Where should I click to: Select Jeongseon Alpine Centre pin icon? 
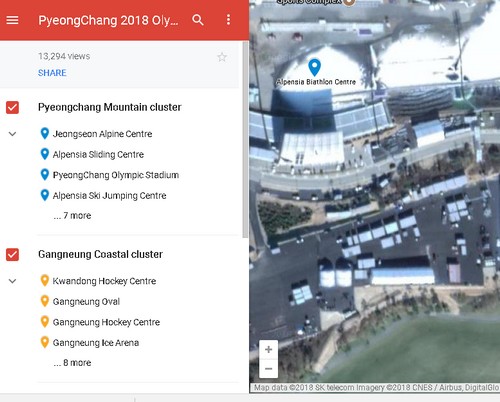45,133
